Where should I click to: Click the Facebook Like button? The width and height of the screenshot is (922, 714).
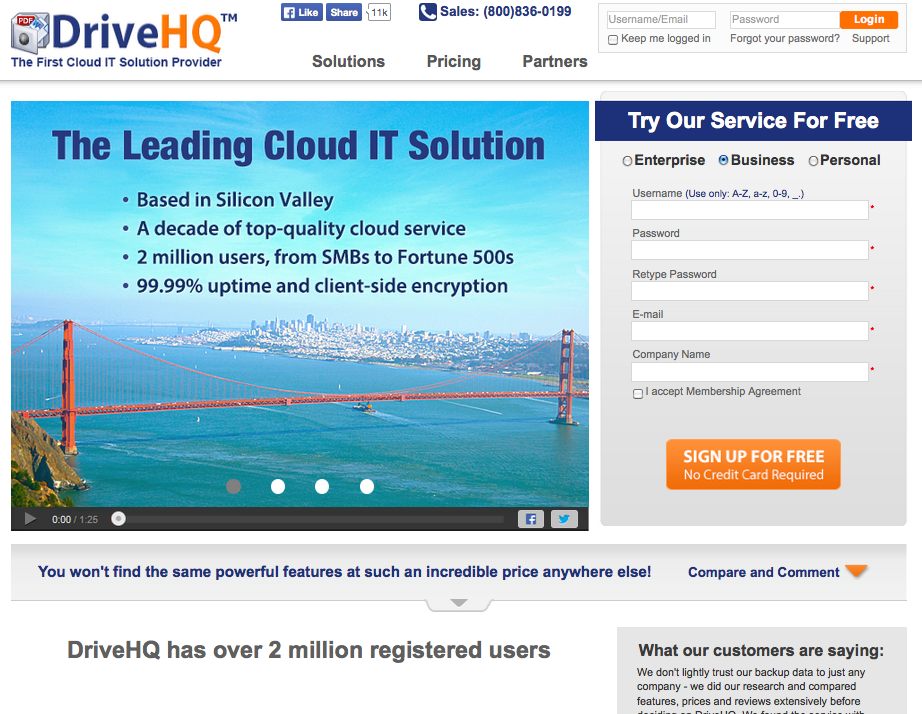[x=302, y=12]
